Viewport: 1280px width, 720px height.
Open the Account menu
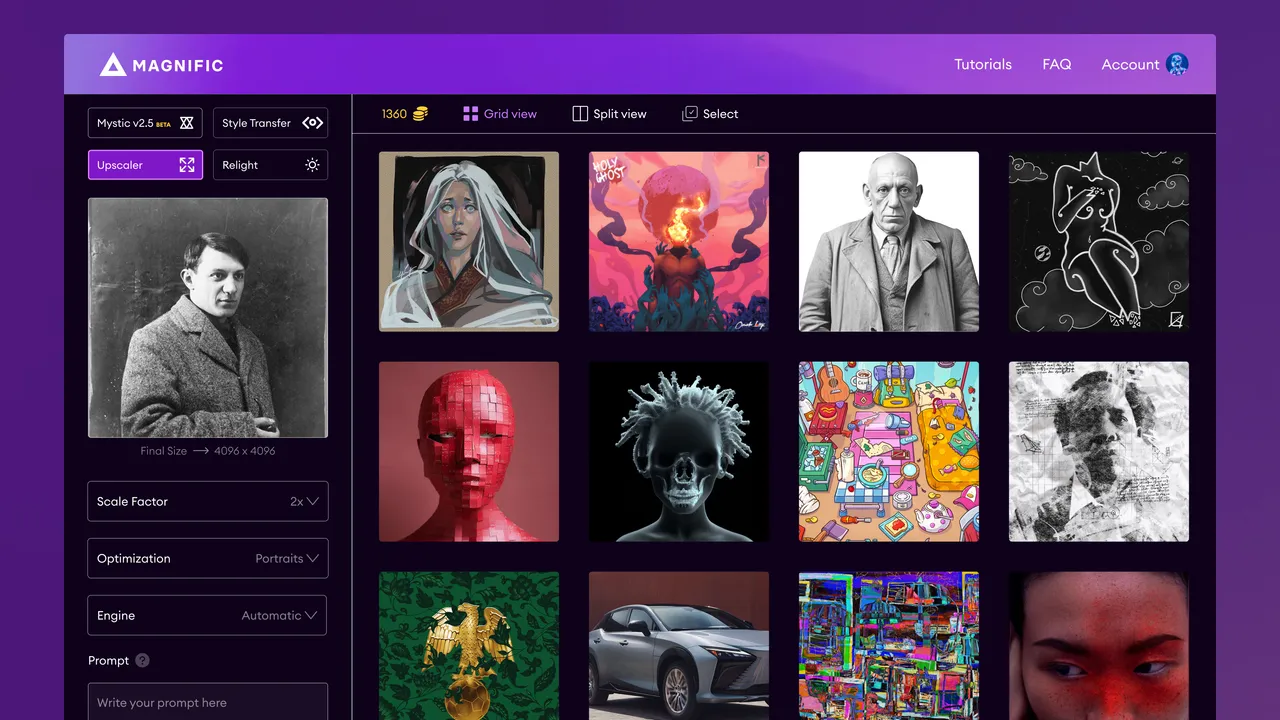pyautogui.click(x=1145, y=64)
